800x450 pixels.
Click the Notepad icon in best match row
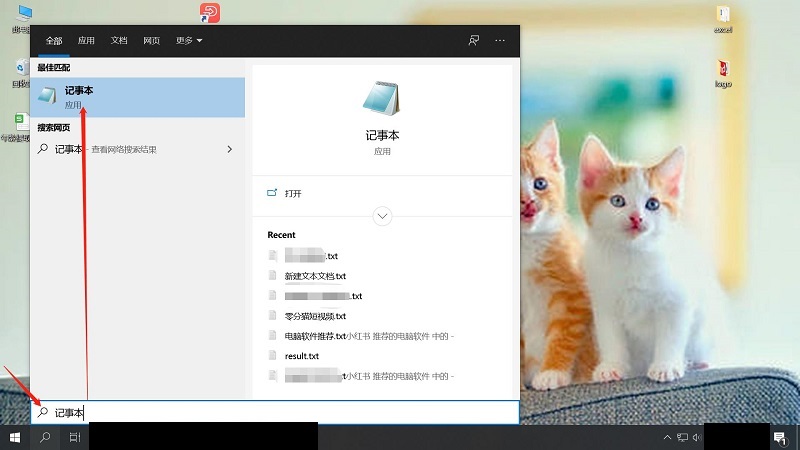[x=46, y=95]
